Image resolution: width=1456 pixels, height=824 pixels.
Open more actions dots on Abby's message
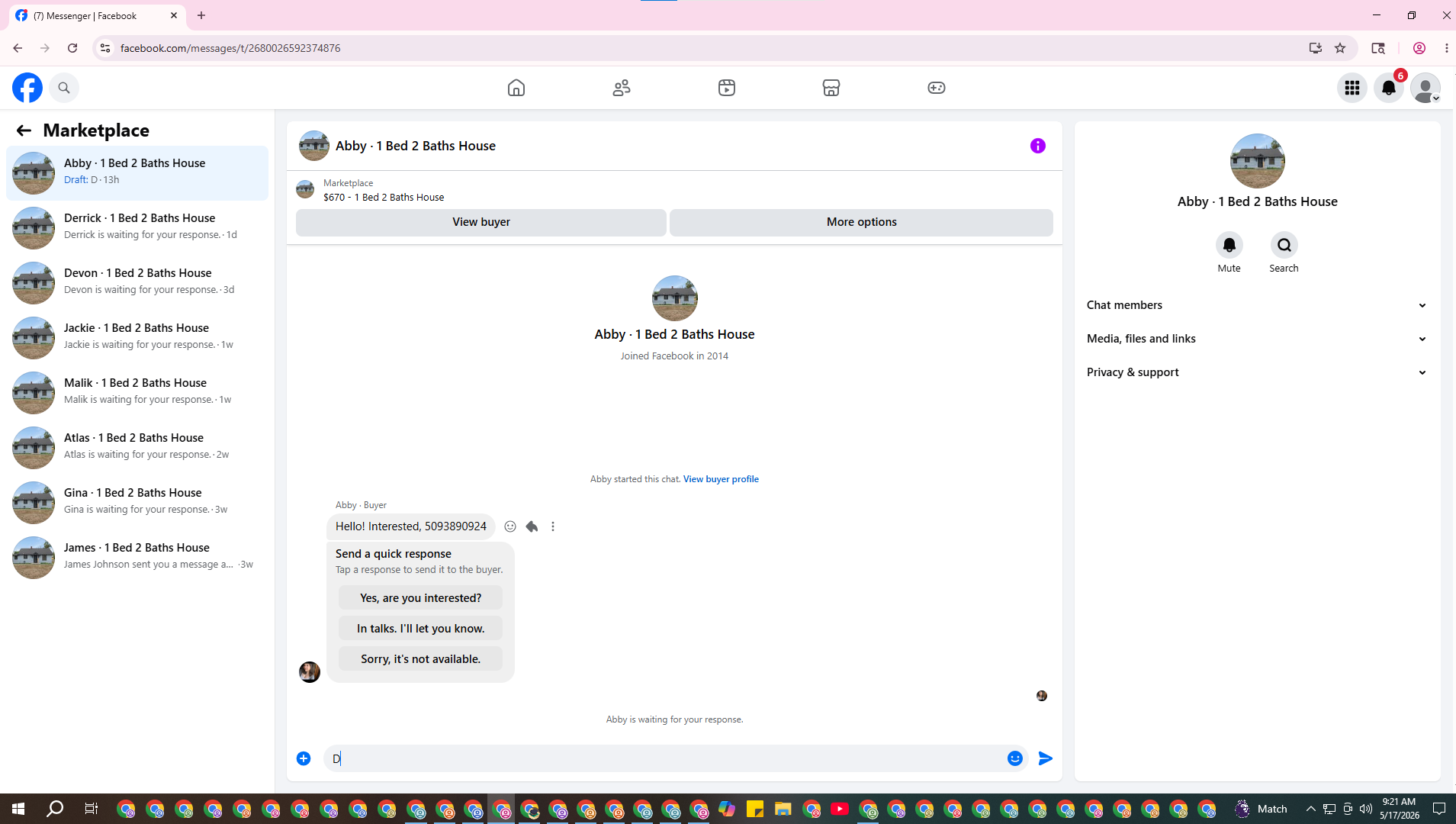click(x=553, y=526)
